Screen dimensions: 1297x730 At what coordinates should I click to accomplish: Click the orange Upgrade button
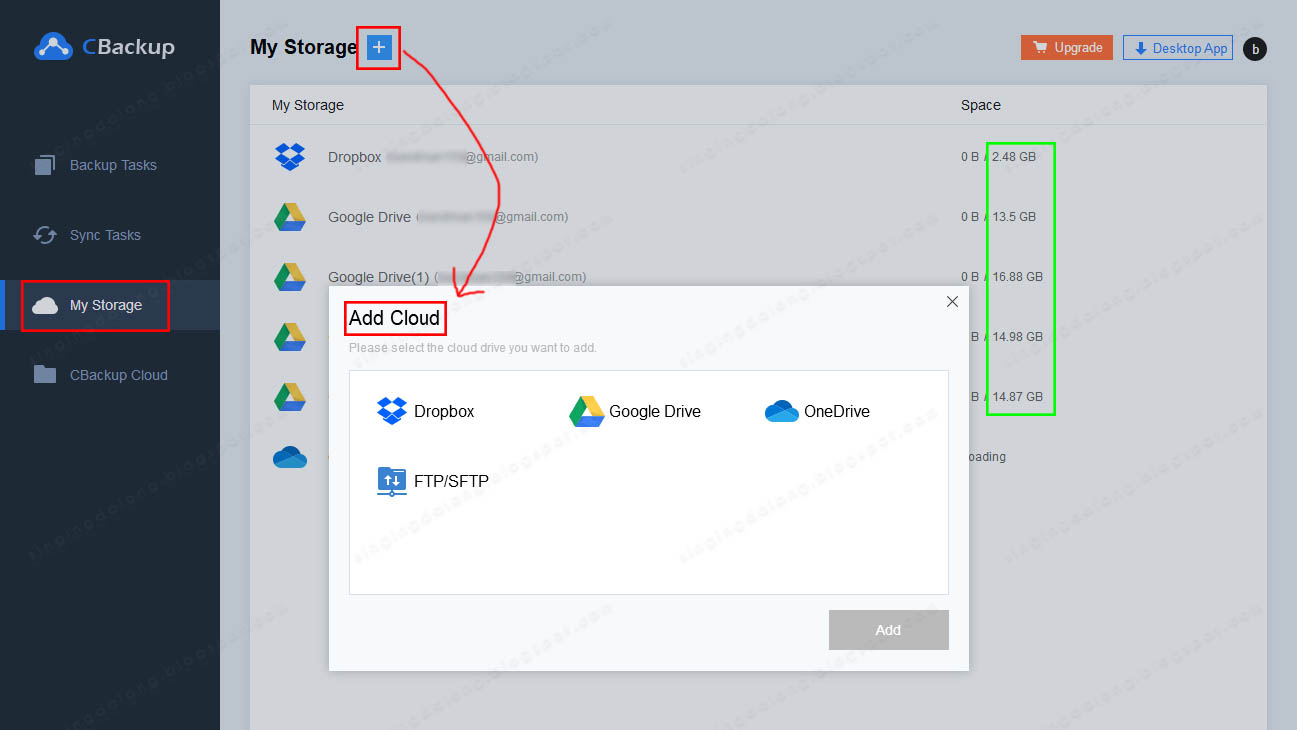[x=1066, y=47]
